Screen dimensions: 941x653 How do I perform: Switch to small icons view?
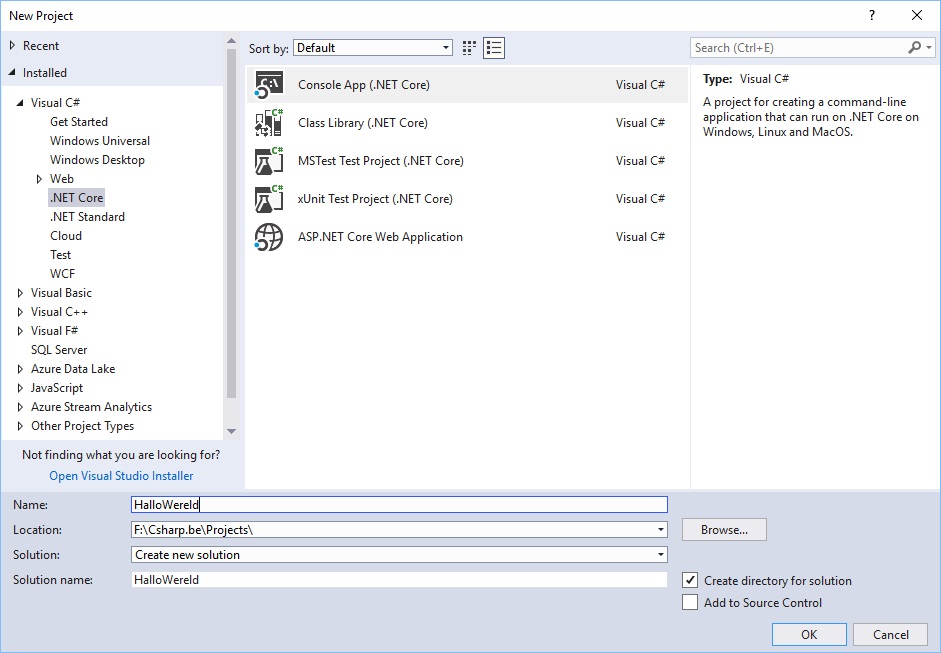click(x=469, y=48)
